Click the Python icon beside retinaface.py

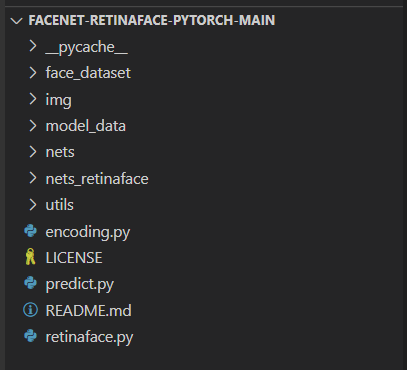pyautogui.click(x=30, y=336)
